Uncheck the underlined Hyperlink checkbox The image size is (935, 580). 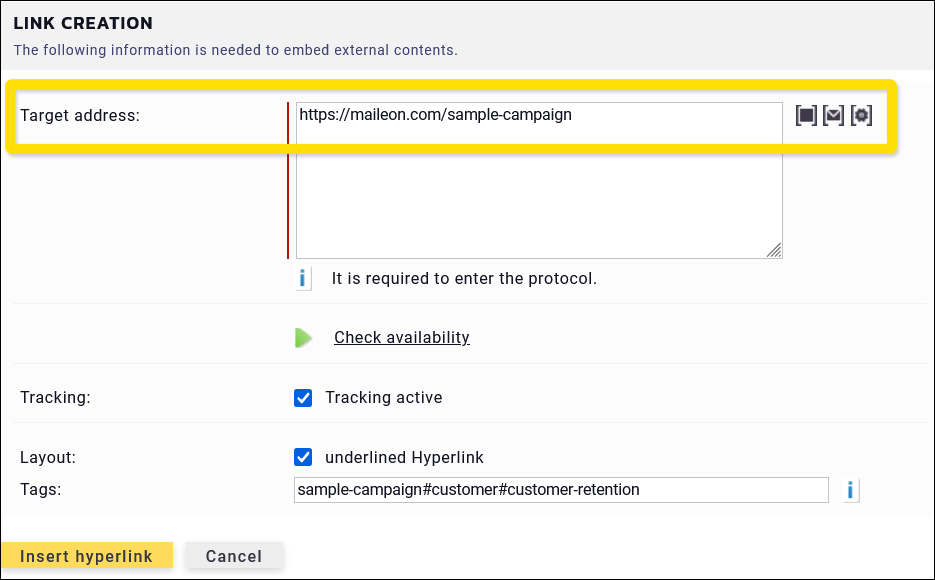click(303, 457)
